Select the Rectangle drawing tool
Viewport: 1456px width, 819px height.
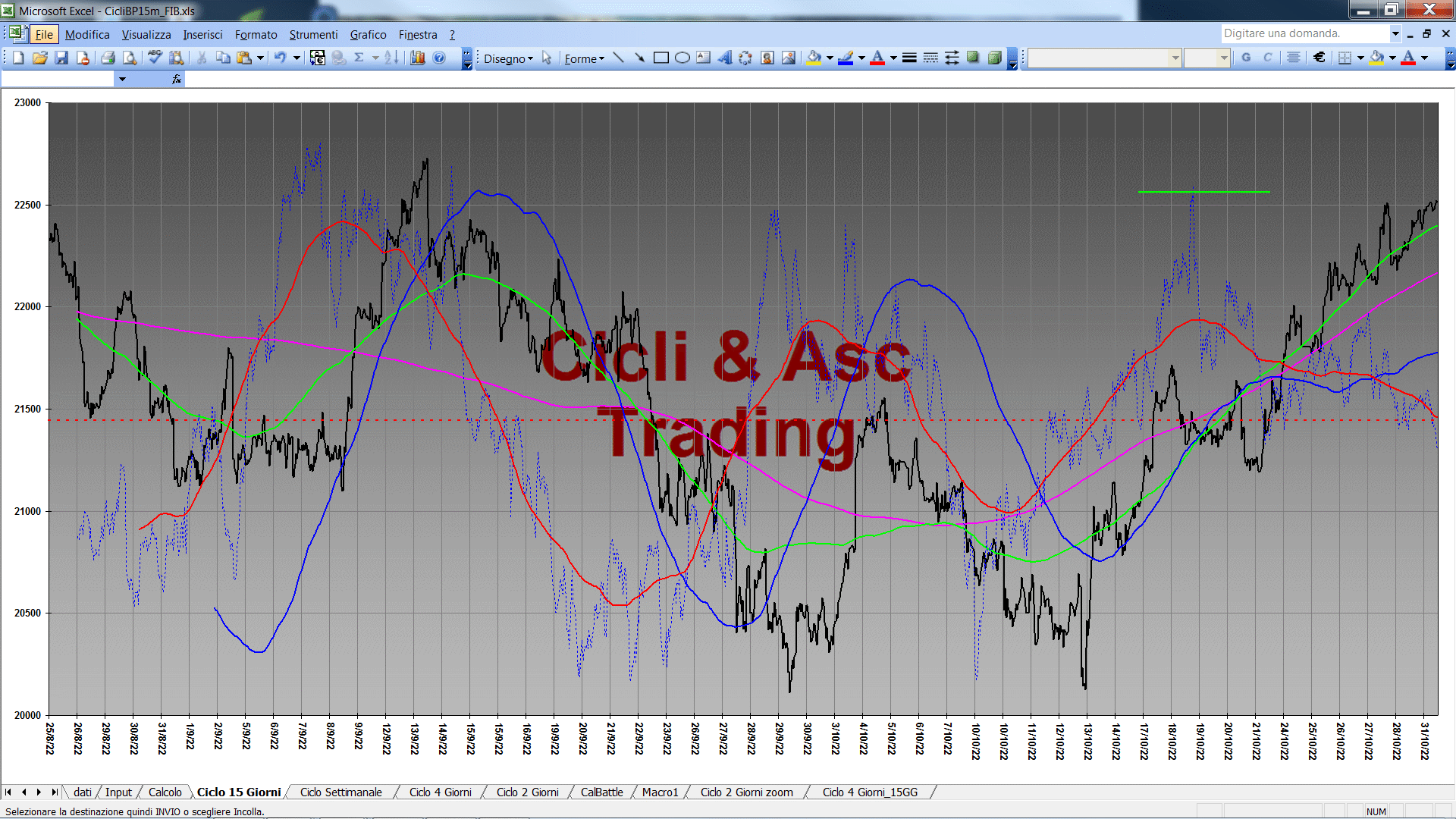661,58
